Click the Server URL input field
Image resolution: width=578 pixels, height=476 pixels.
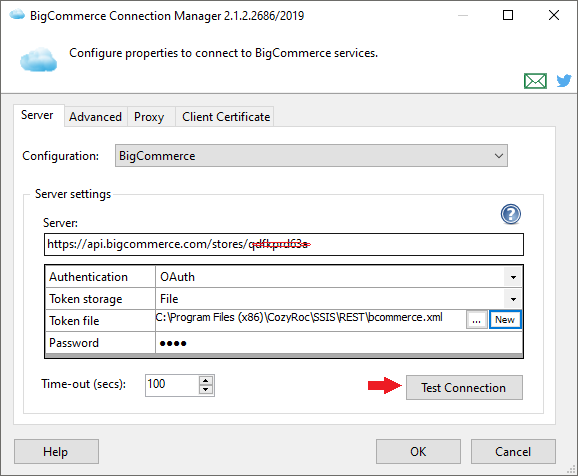283,244
